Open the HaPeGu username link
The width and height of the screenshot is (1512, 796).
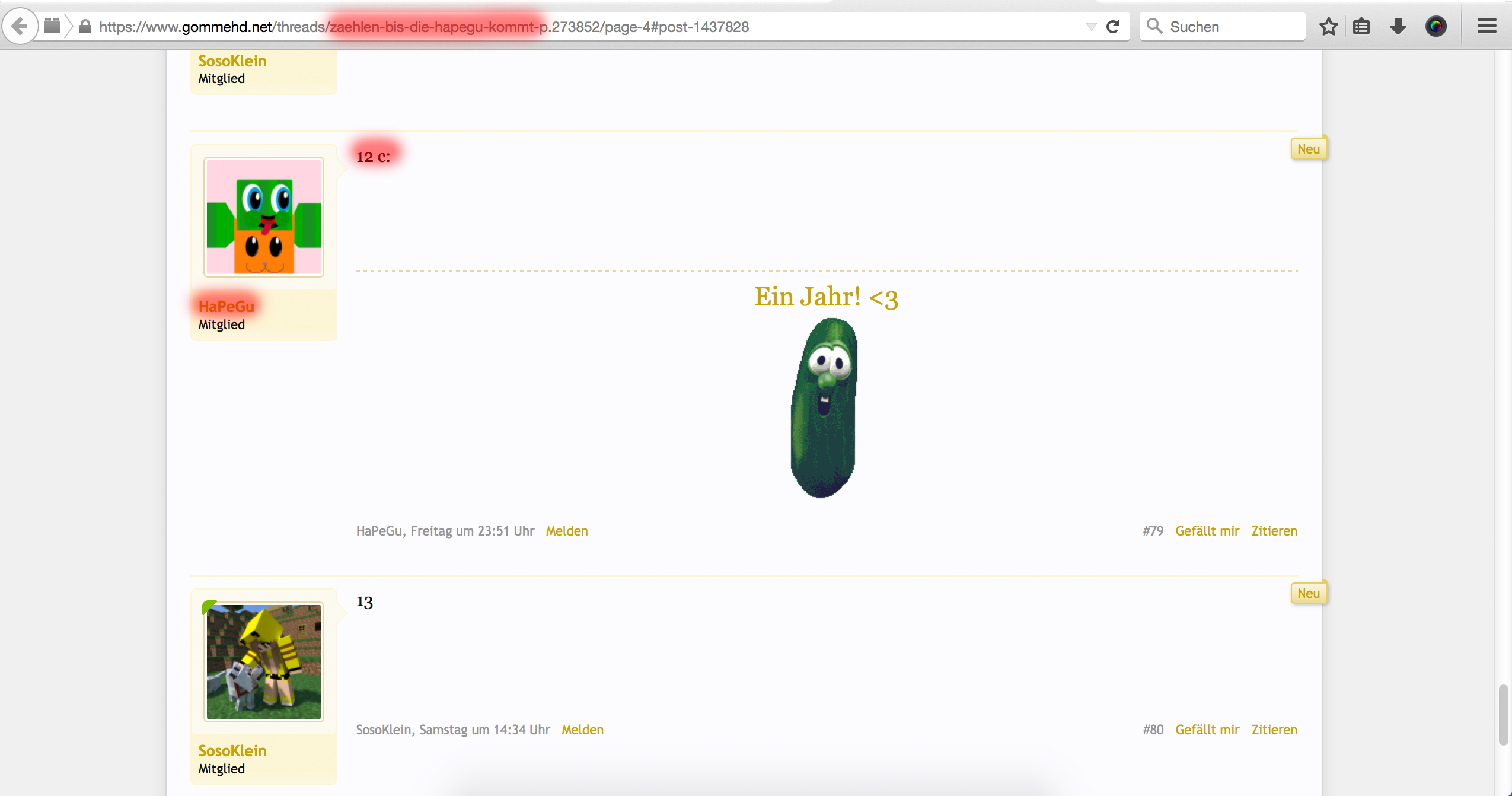pyautogui.click(x=227, y=307)
